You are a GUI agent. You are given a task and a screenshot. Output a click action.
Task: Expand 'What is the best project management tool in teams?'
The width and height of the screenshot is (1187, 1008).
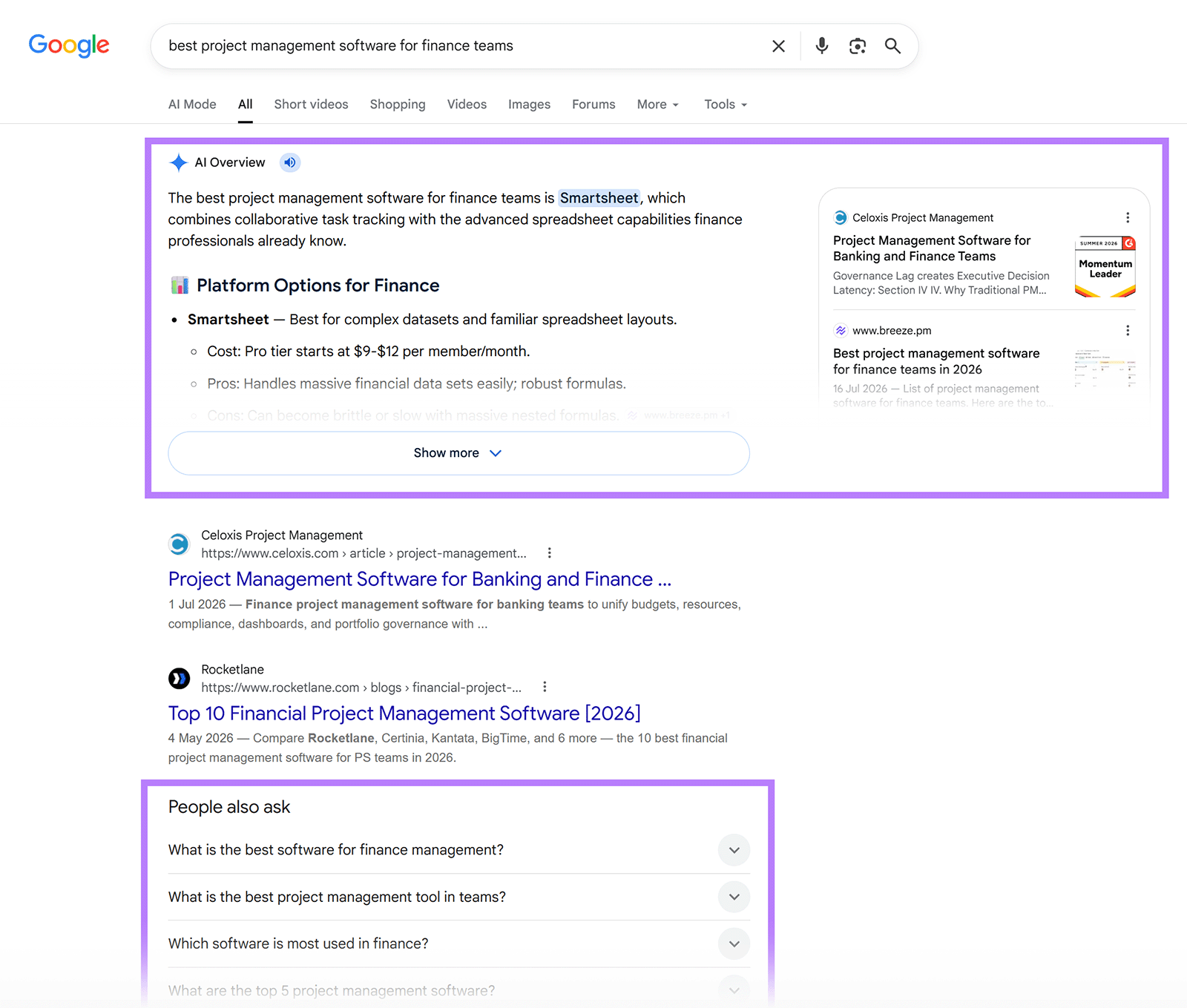coord(459,897)
